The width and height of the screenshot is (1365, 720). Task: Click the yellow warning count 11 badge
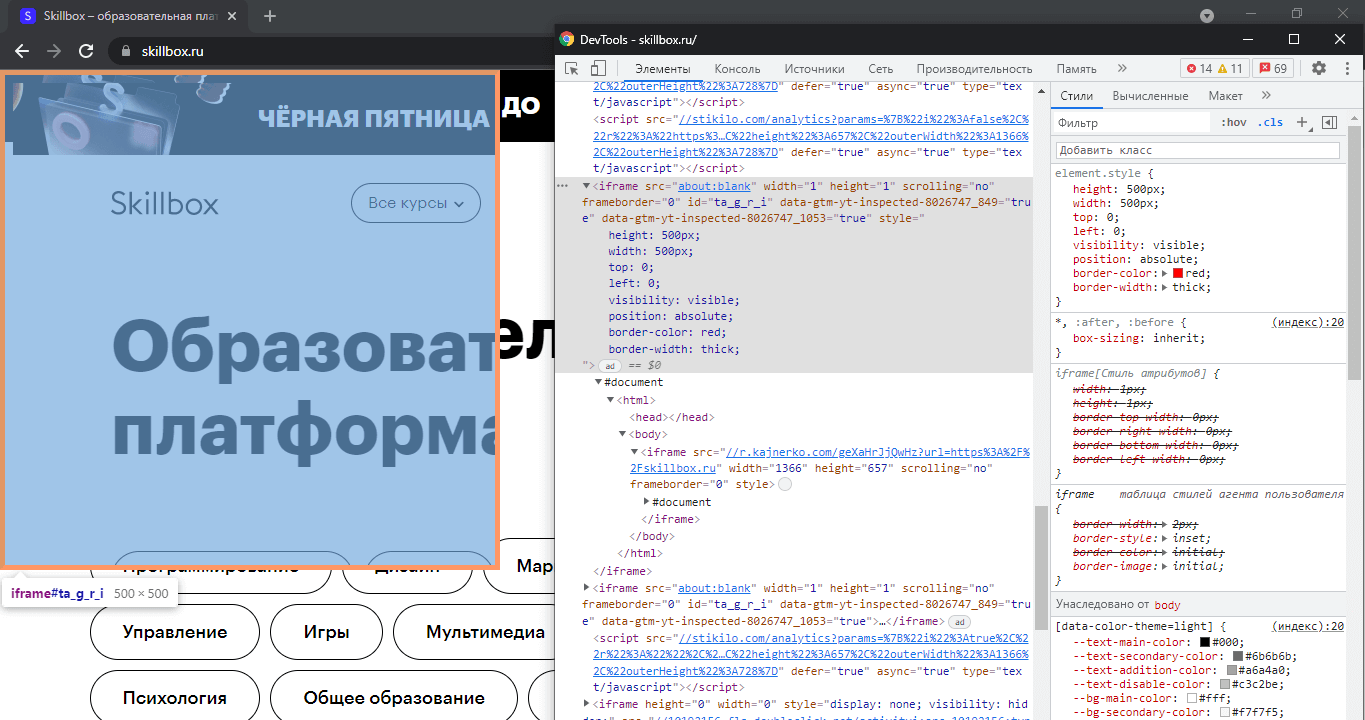coord(1229,68)
